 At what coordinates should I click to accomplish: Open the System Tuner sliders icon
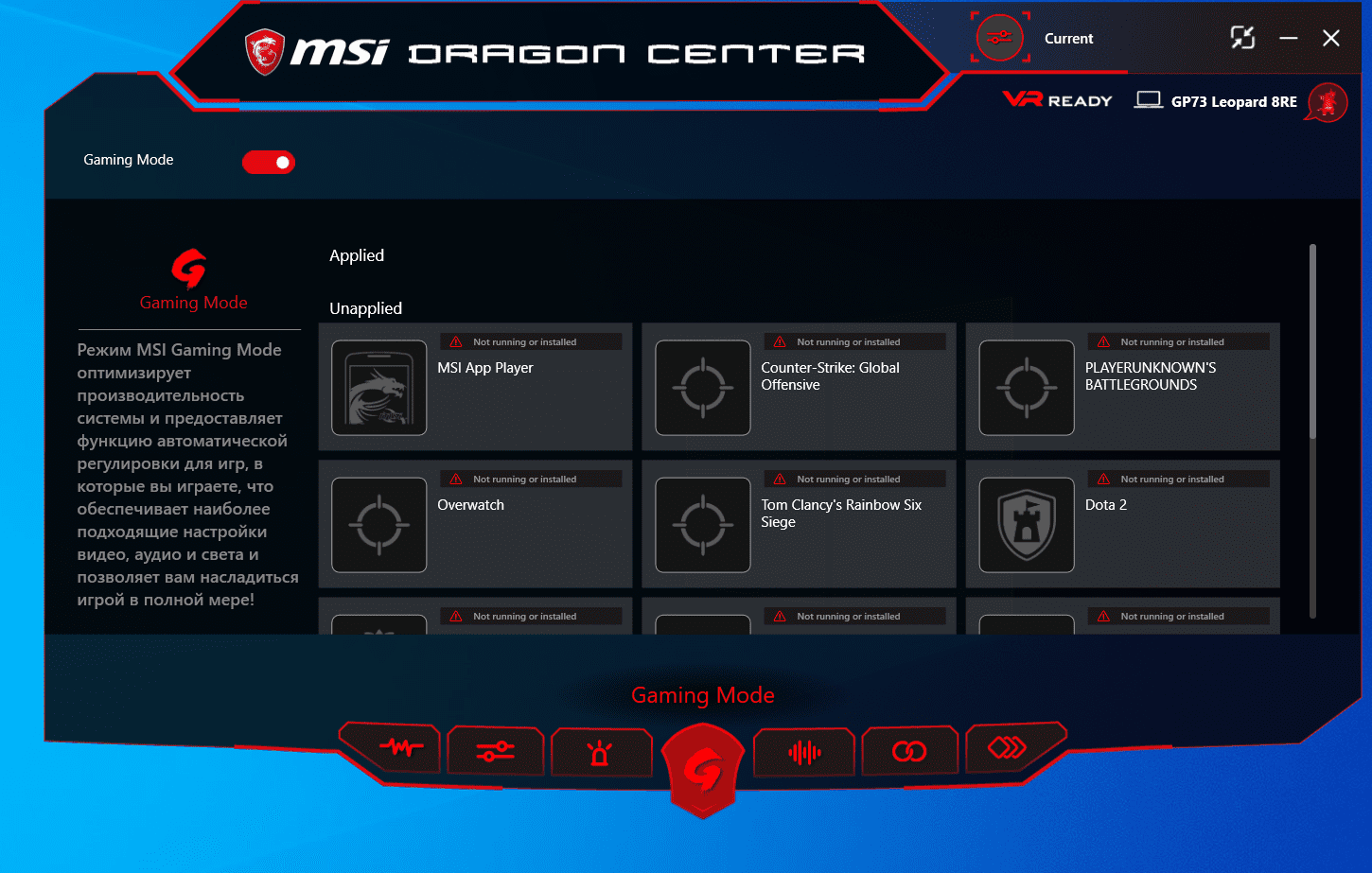tap(496, 752)
